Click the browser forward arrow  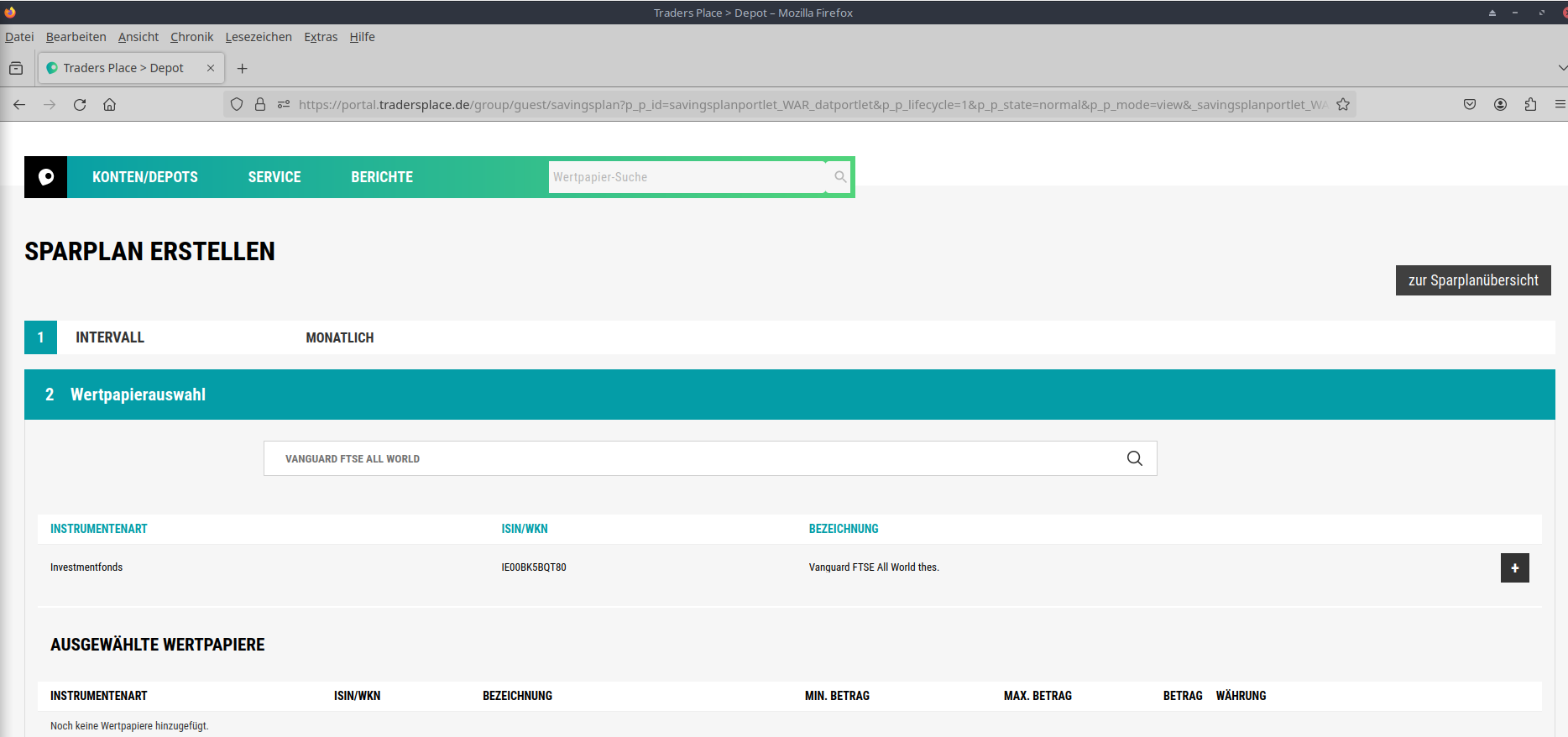(x=50, y=104)
